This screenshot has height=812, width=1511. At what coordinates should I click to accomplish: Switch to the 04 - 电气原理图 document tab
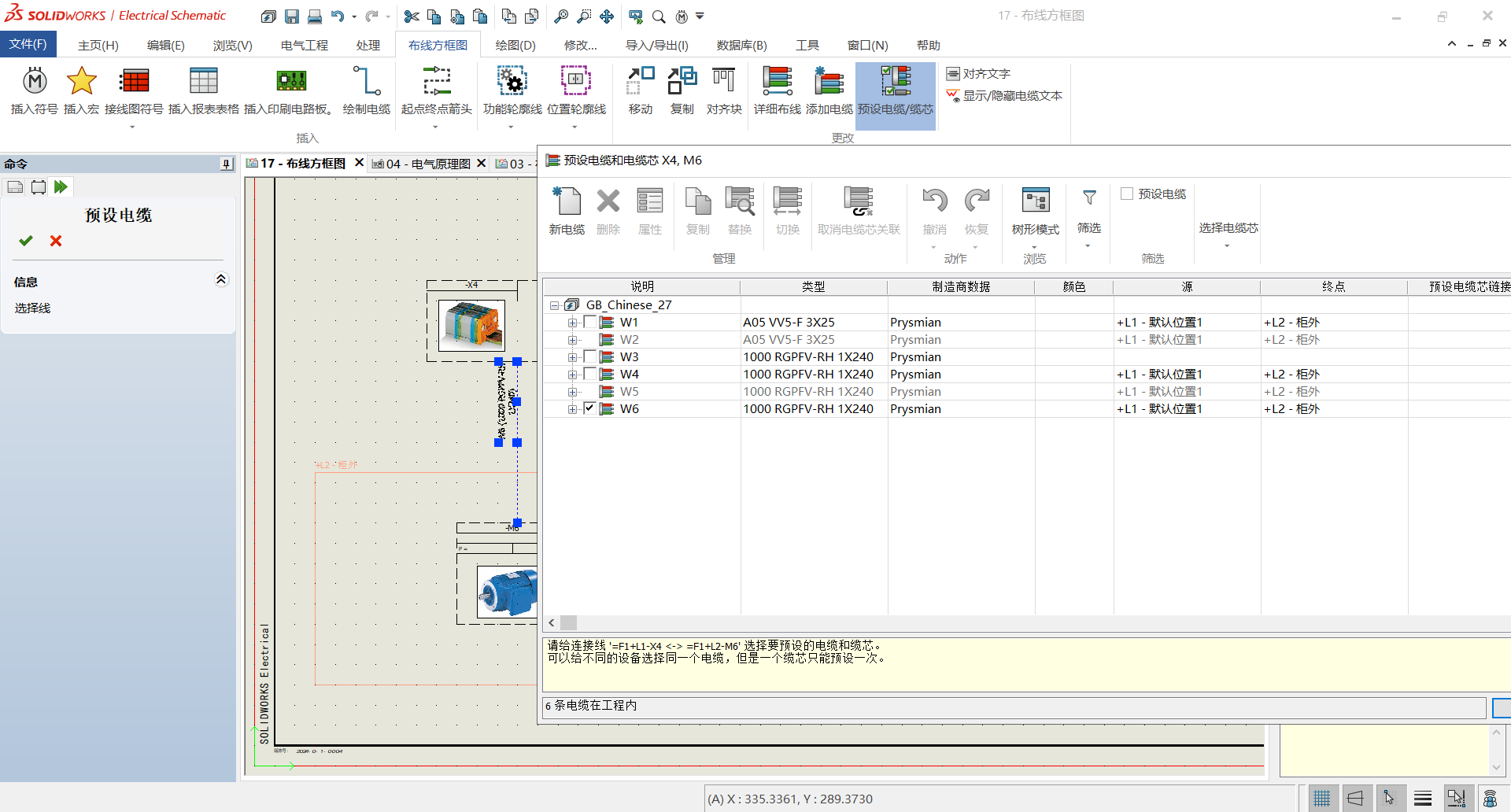click(x=429, y=164)
